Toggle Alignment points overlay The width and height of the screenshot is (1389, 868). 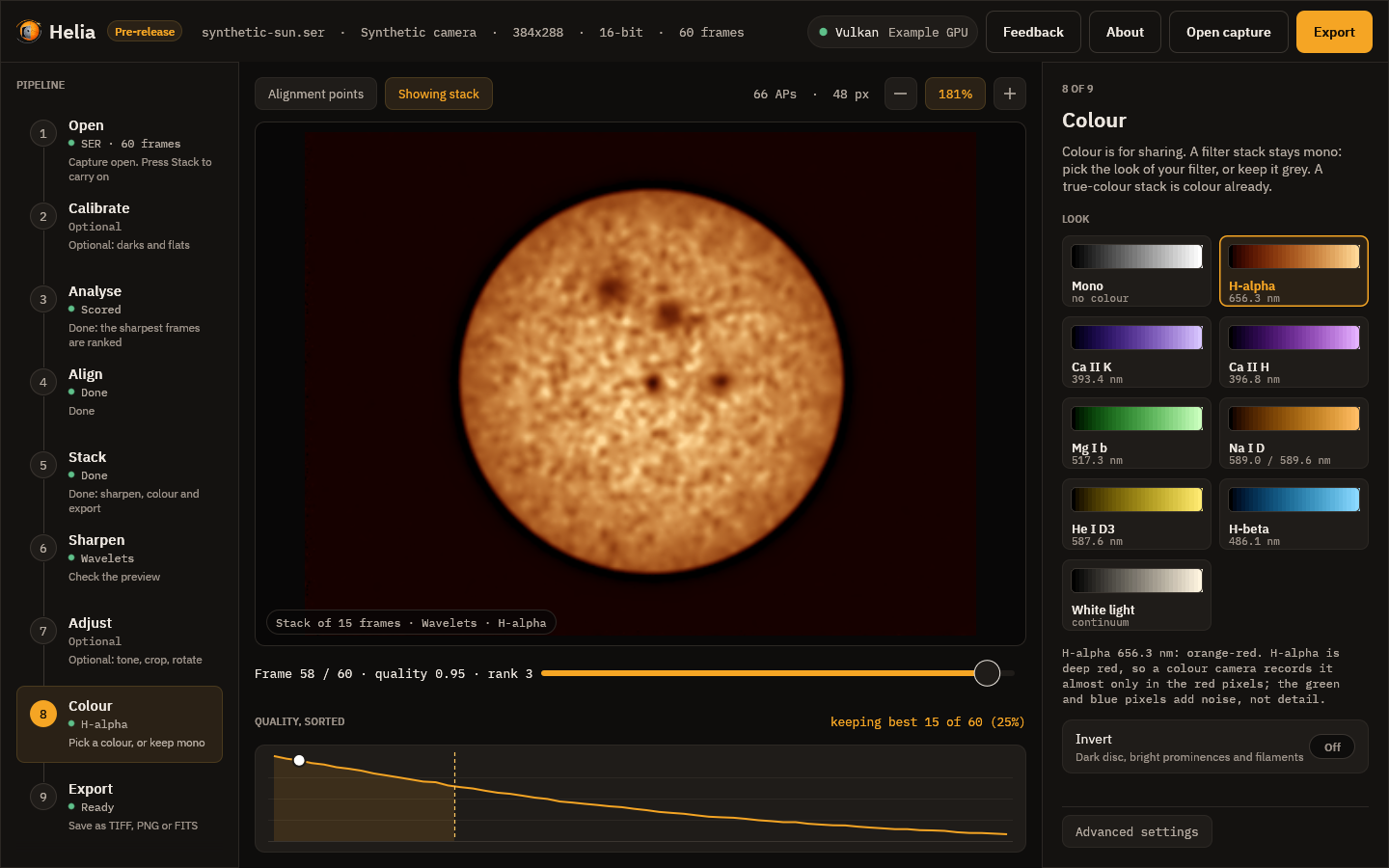[x=315, y=94]
